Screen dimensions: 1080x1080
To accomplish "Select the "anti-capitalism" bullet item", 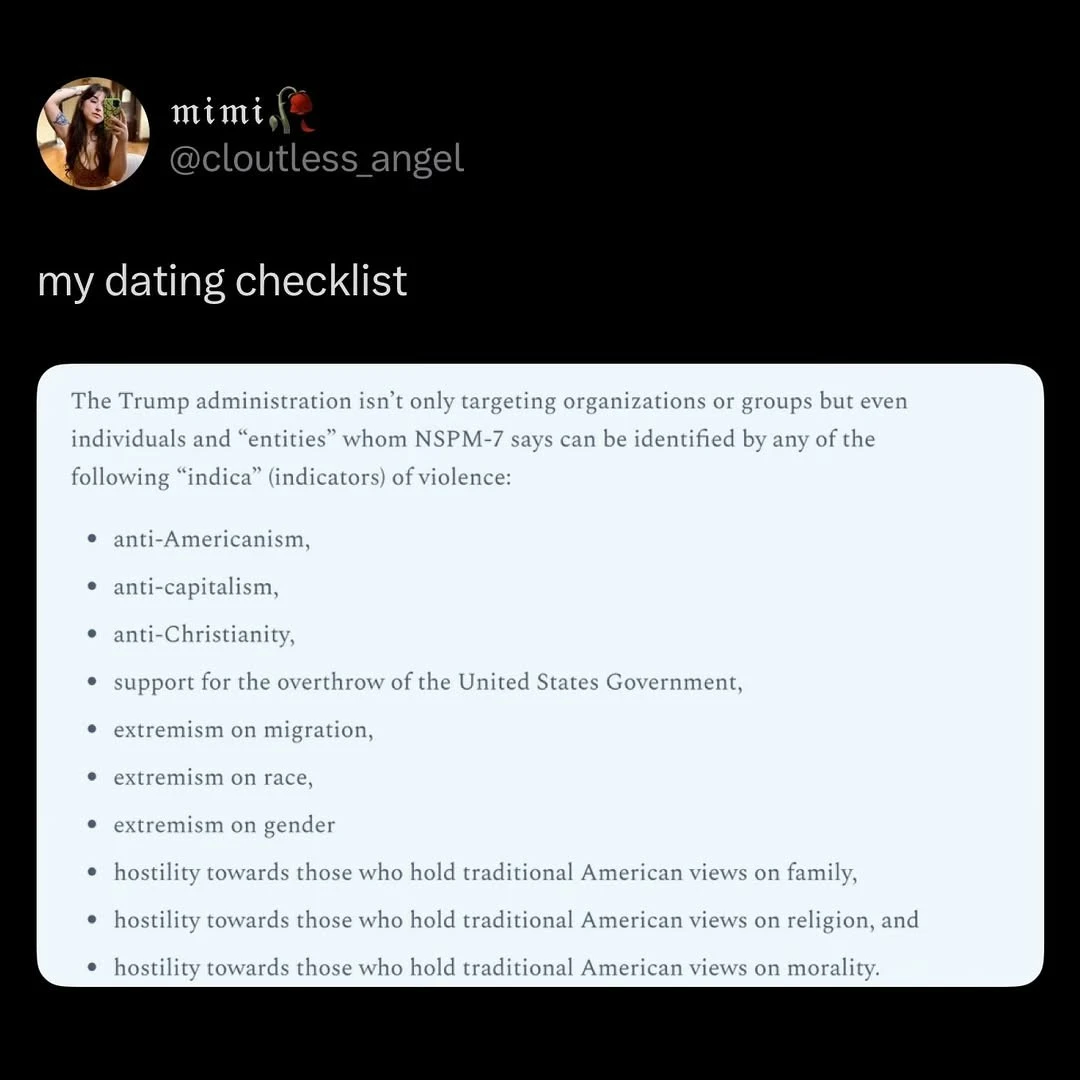I will (195, 587).
